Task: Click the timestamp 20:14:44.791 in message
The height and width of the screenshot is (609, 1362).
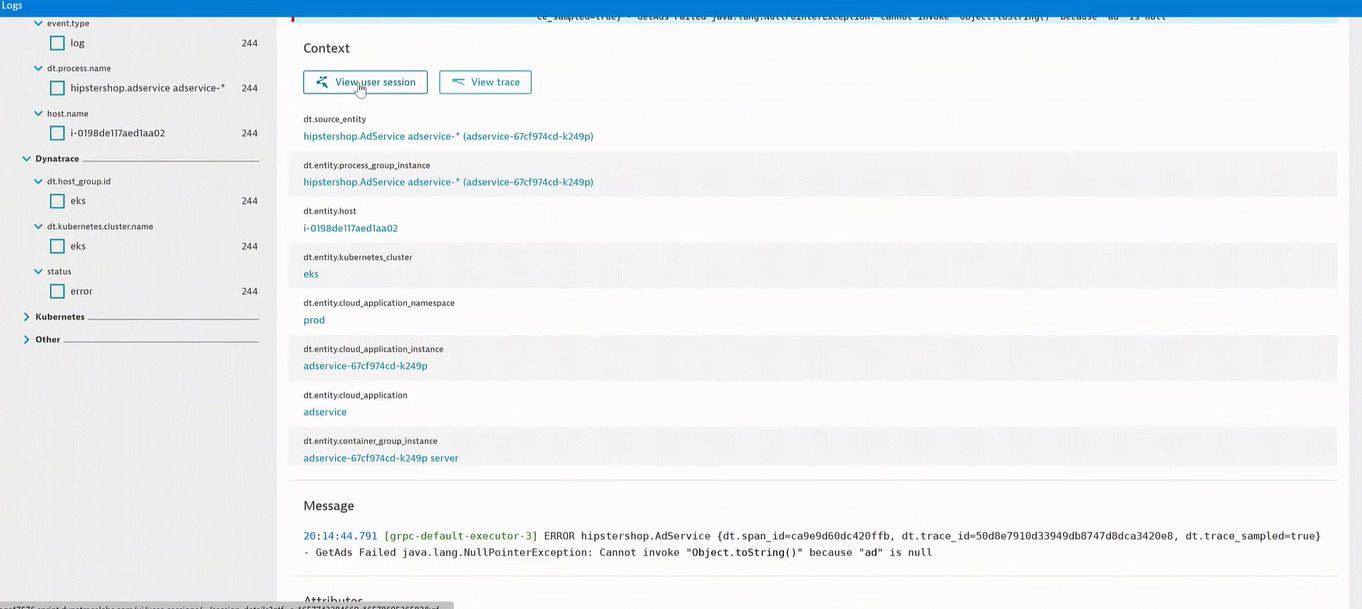Action: (x=341, y=536)
